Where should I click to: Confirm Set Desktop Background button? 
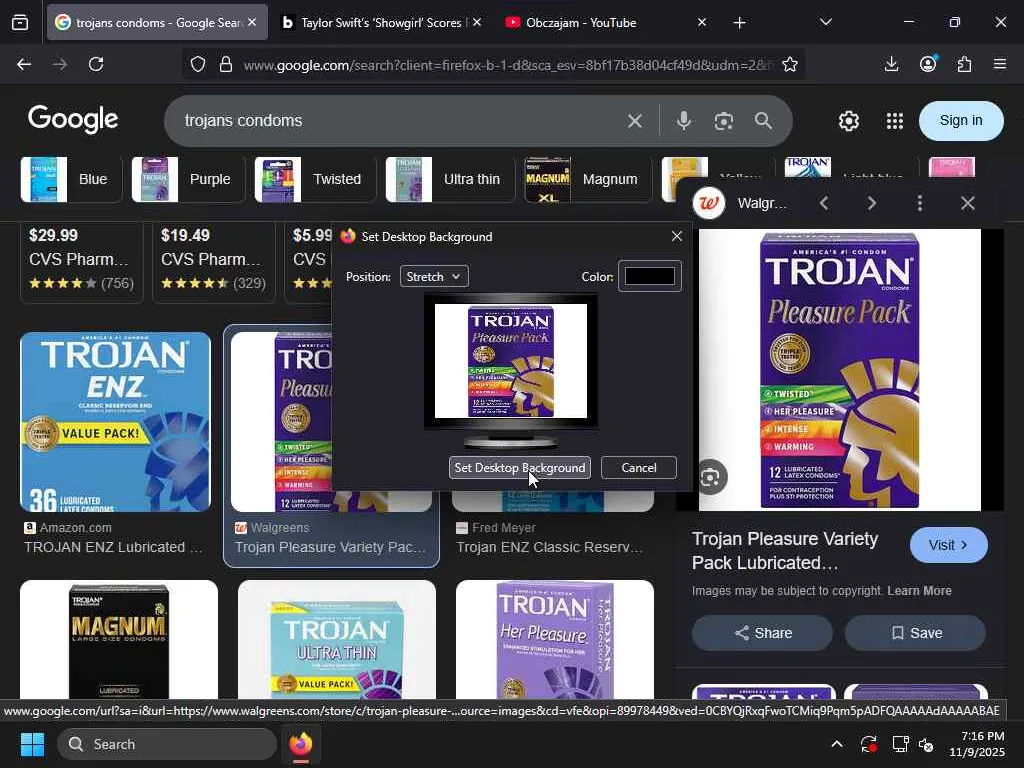(x=520, y=468)
